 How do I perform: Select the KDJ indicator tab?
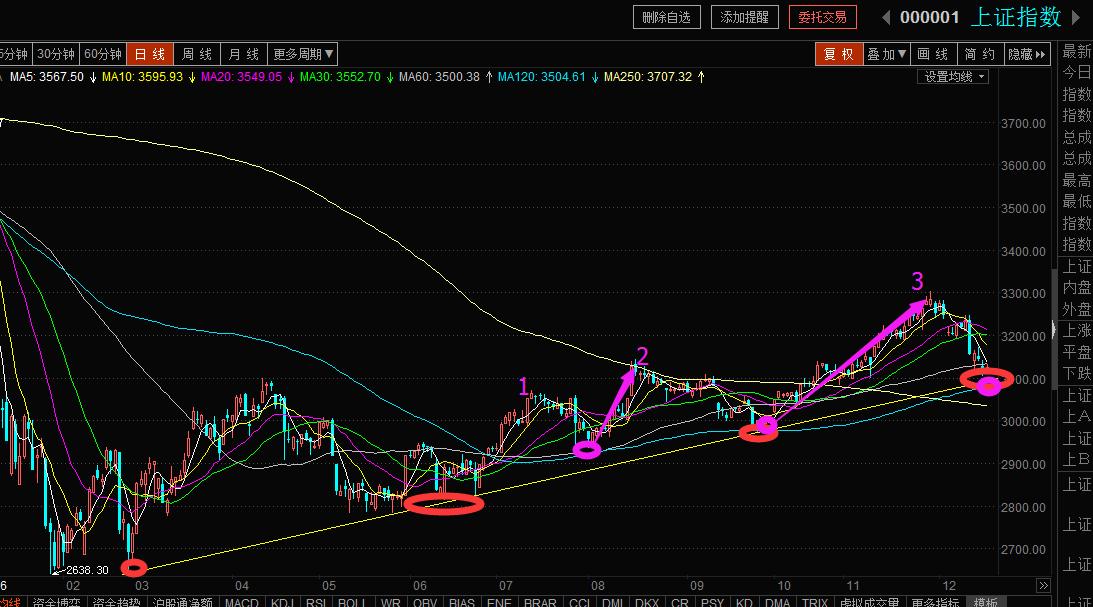tap(282, 602)
